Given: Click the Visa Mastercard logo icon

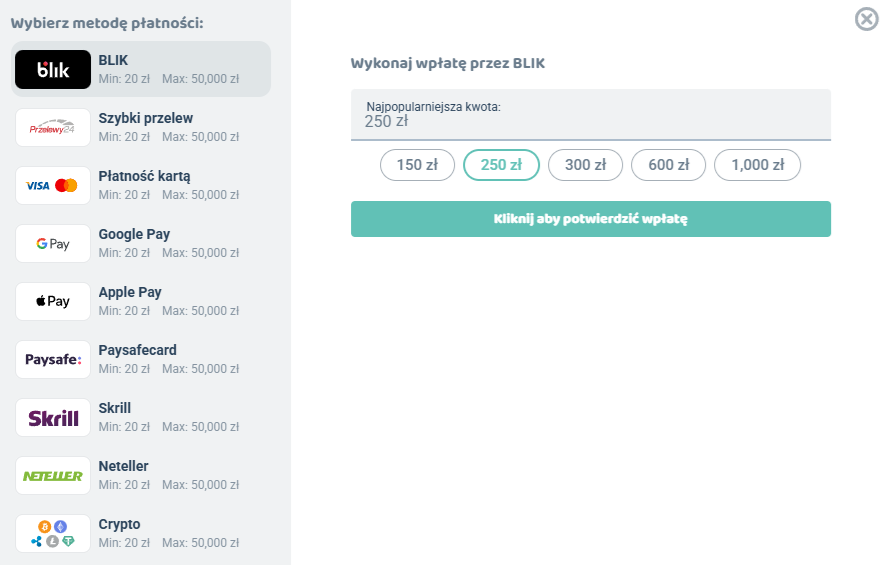Looking at the screenshot, I should (x=53, y=186).
